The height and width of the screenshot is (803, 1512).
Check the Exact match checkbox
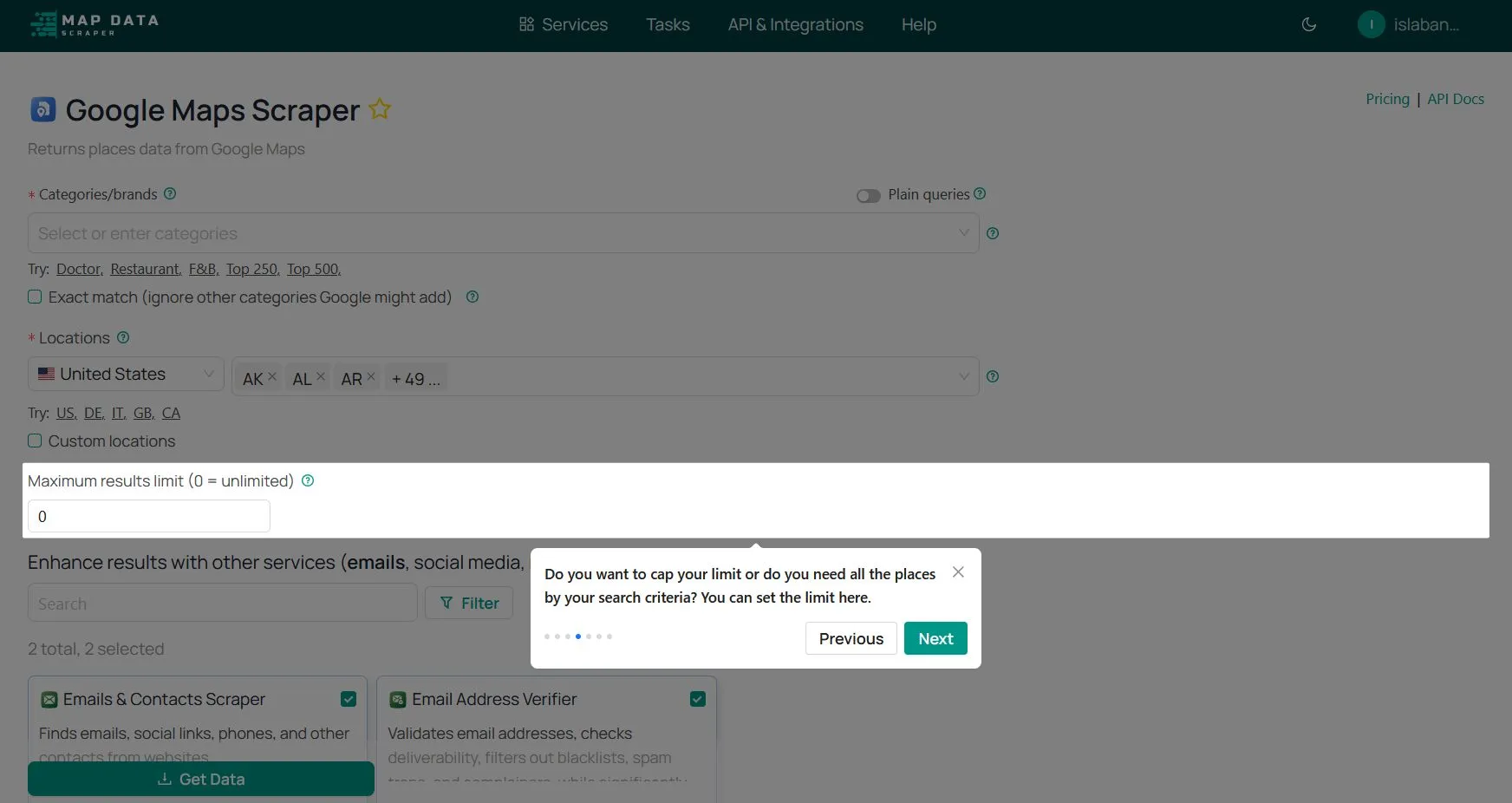click(35, 297)
